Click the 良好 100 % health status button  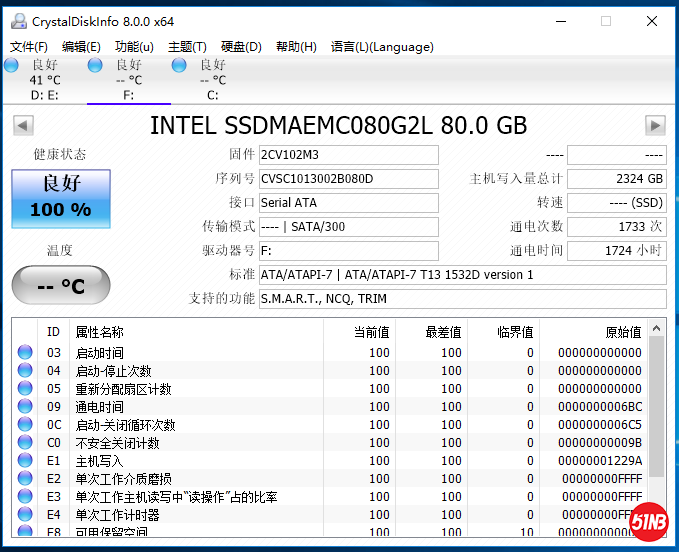[x=61, y=198]
